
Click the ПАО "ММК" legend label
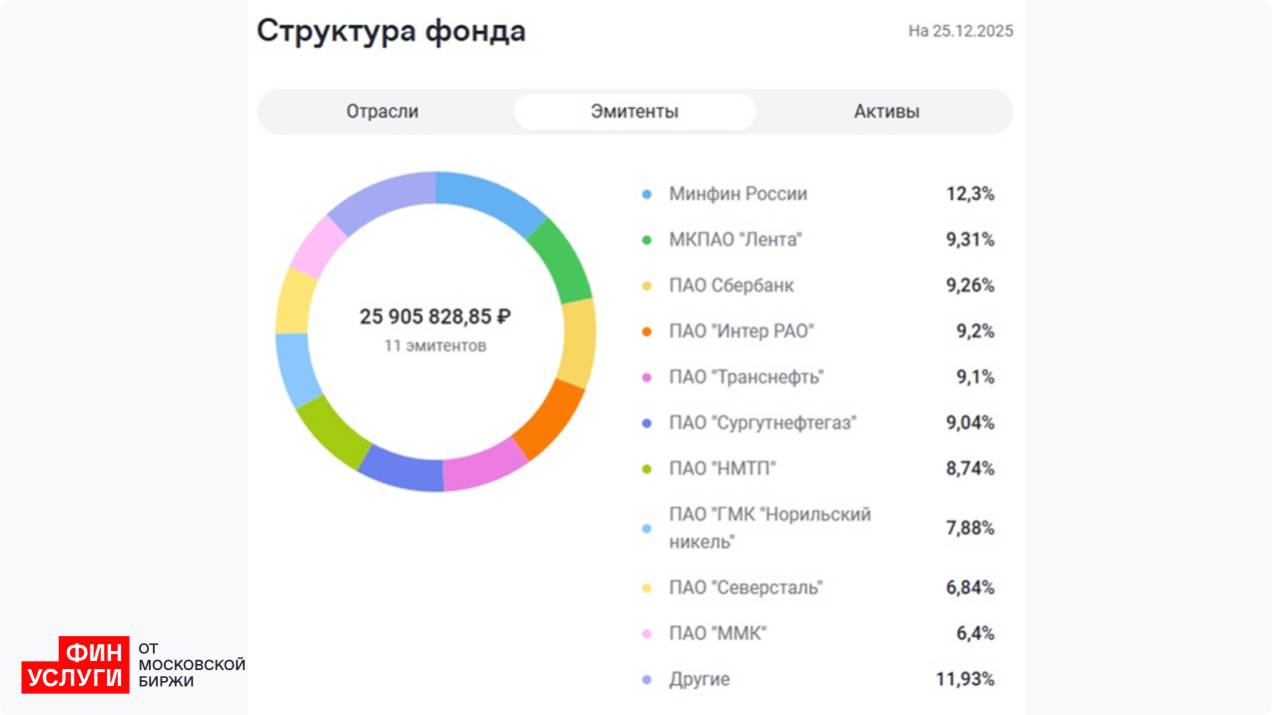click(x=717, y=634)
